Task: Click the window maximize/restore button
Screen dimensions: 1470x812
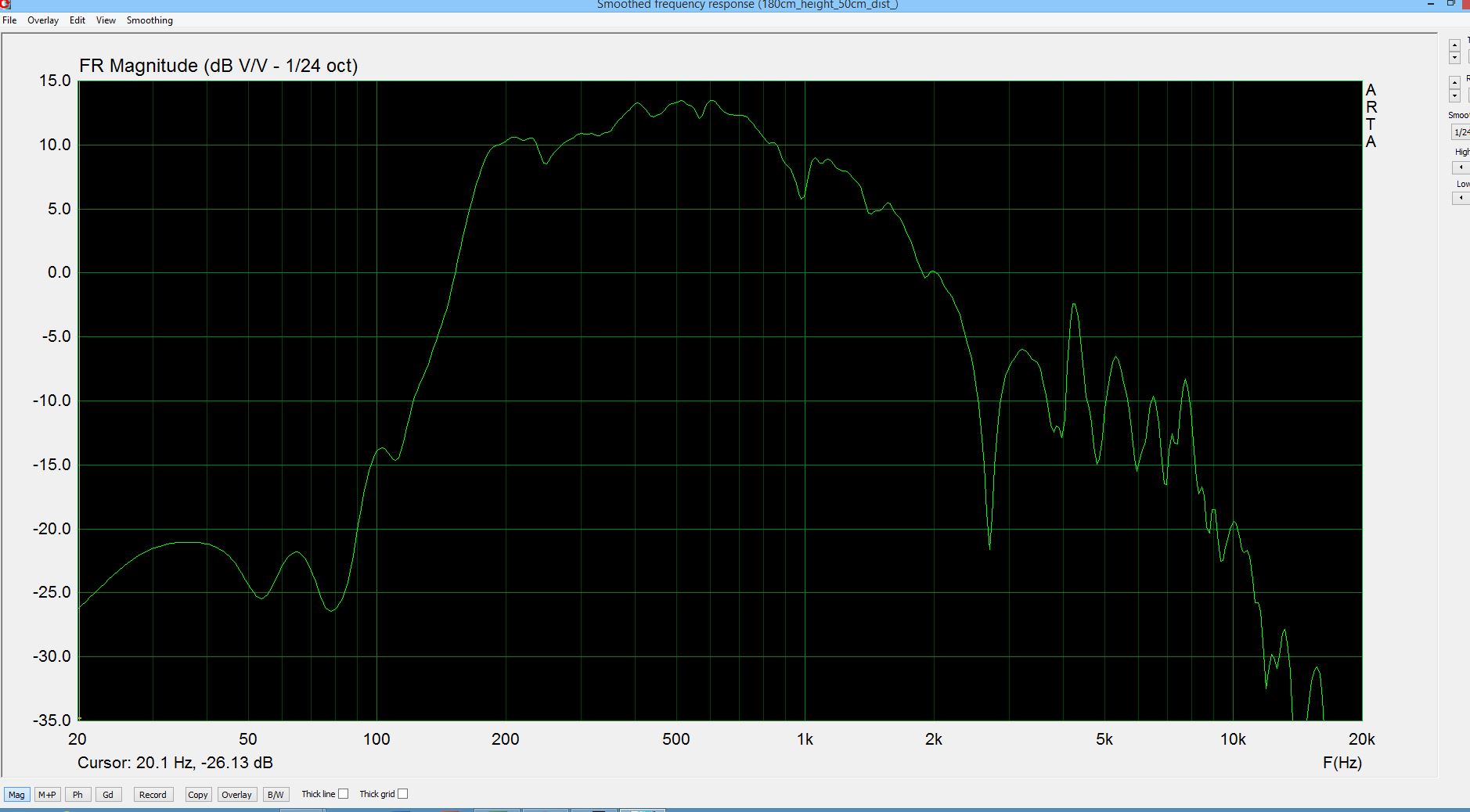Action: point(1450,3)
